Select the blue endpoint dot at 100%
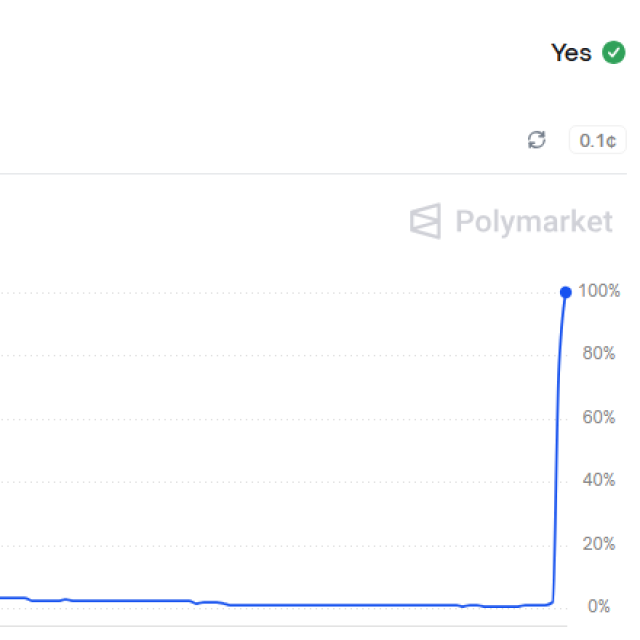 pos(566,292)
